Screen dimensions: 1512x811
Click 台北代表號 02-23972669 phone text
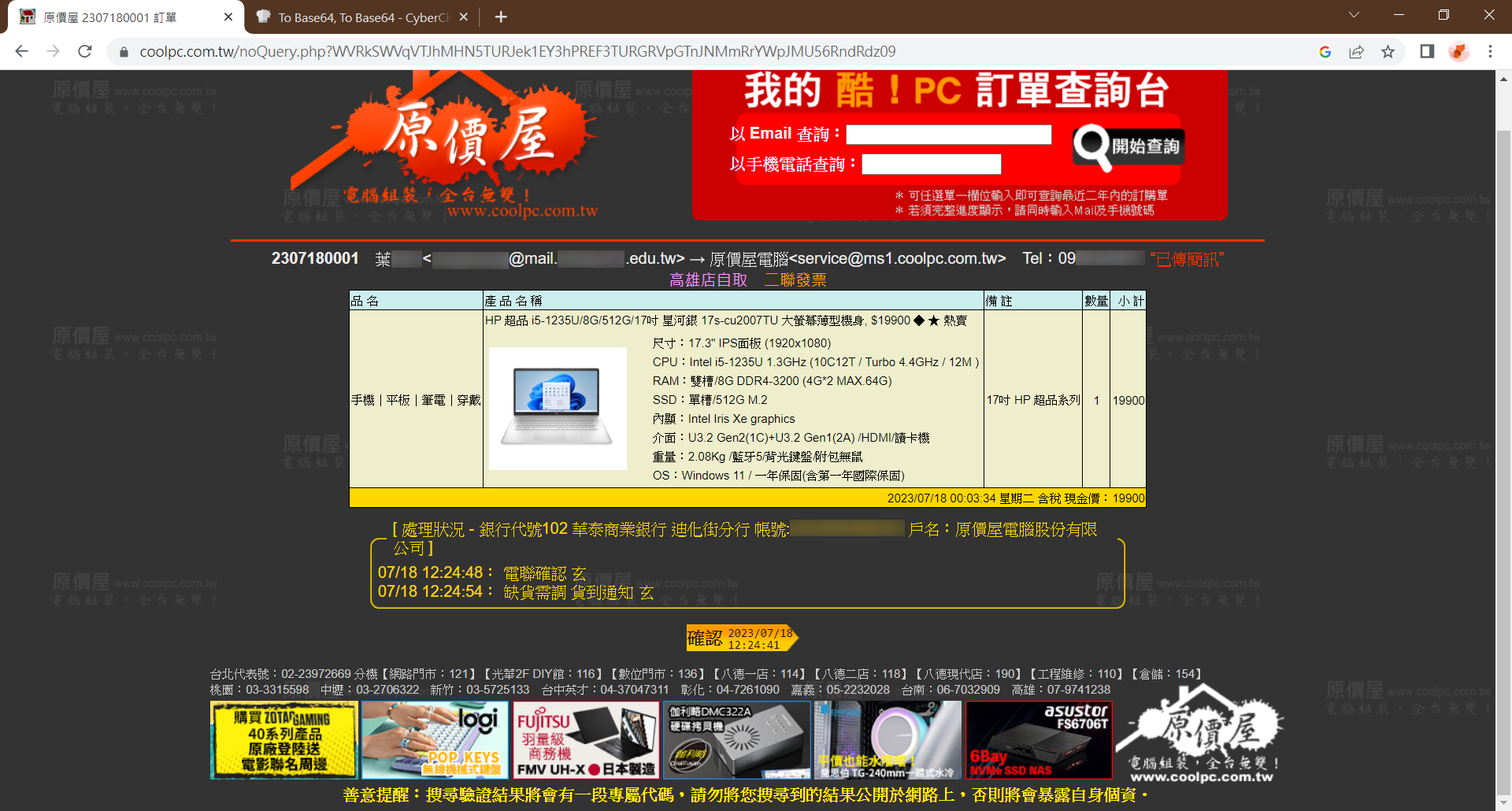(x=280, y=674)
